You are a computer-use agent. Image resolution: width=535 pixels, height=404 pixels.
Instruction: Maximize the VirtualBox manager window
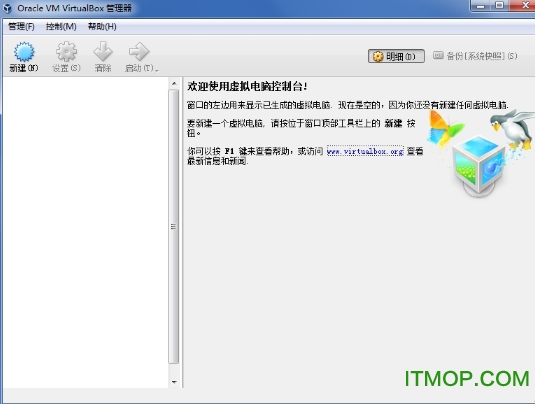[x=499, y=5]
